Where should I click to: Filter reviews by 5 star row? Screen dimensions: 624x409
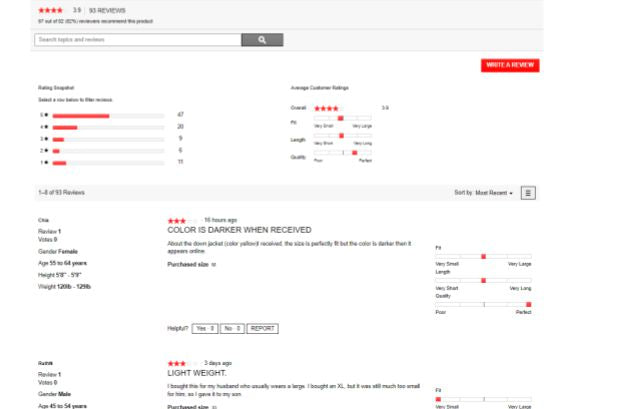point(108,116)
